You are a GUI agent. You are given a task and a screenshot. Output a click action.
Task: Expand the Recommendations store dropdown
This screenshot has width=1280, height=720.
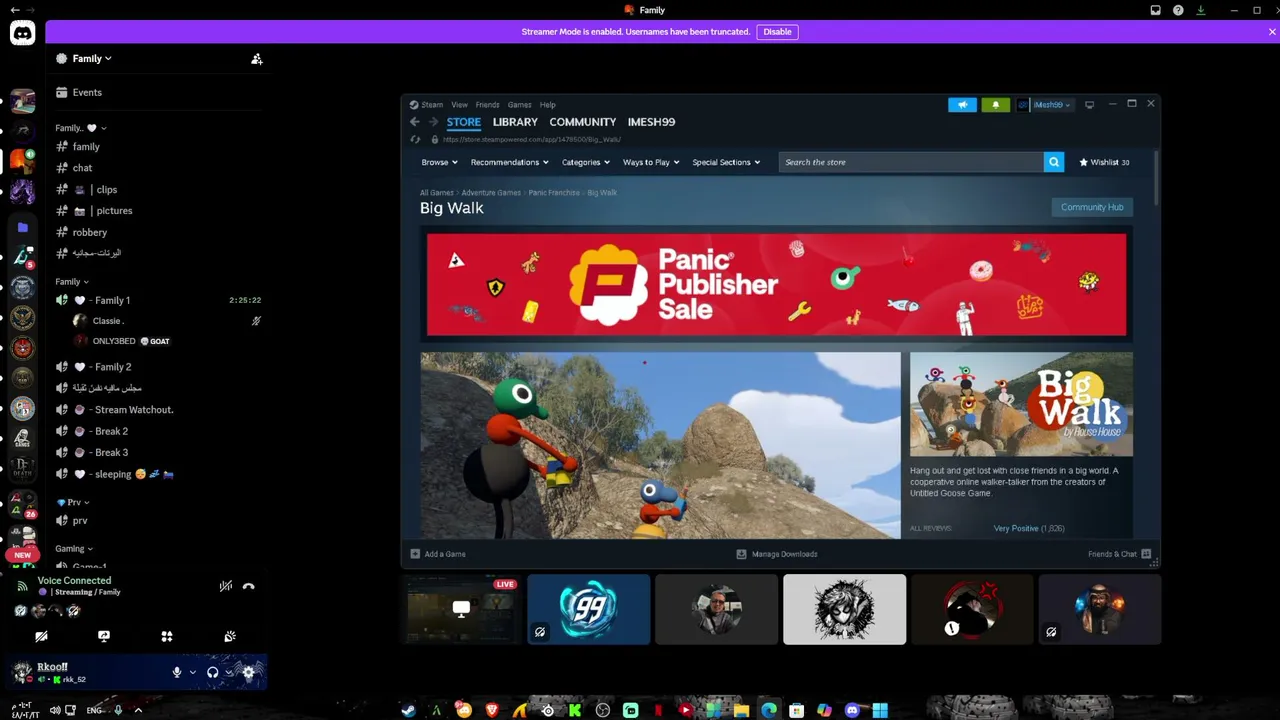510,162
